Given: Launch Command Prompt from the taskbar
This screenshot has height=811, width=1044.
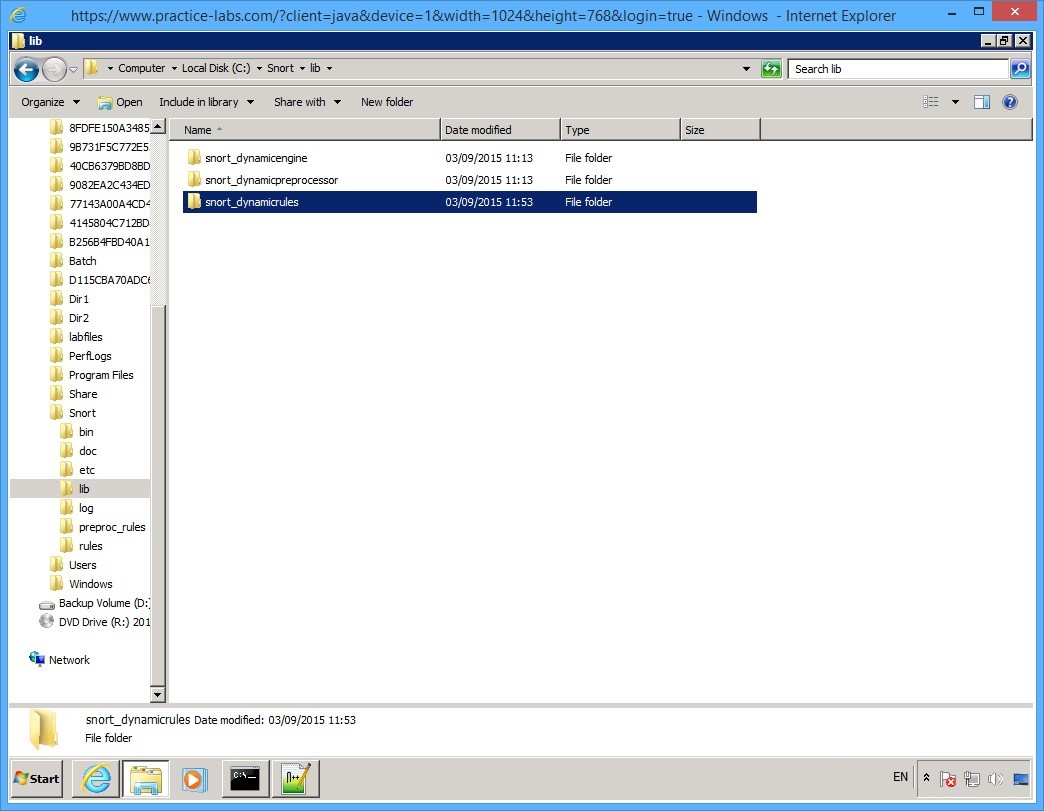Looking at the screenshot, I should (245, 778).
